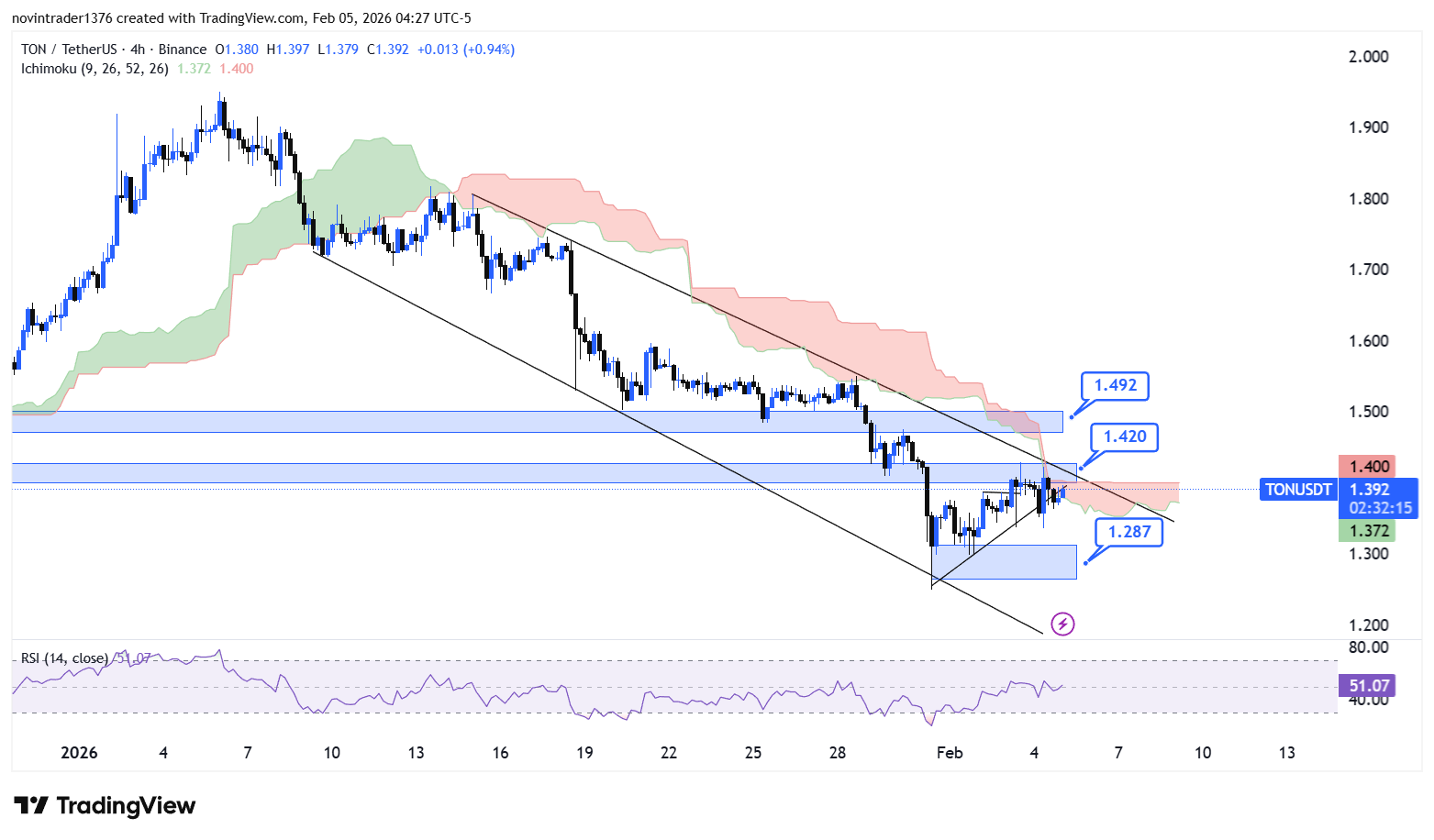This screenshot has height=840, width=1434.
Task: Open the Ichimoku (9, 26, 52, 26) legend
Action: (94, 69)
